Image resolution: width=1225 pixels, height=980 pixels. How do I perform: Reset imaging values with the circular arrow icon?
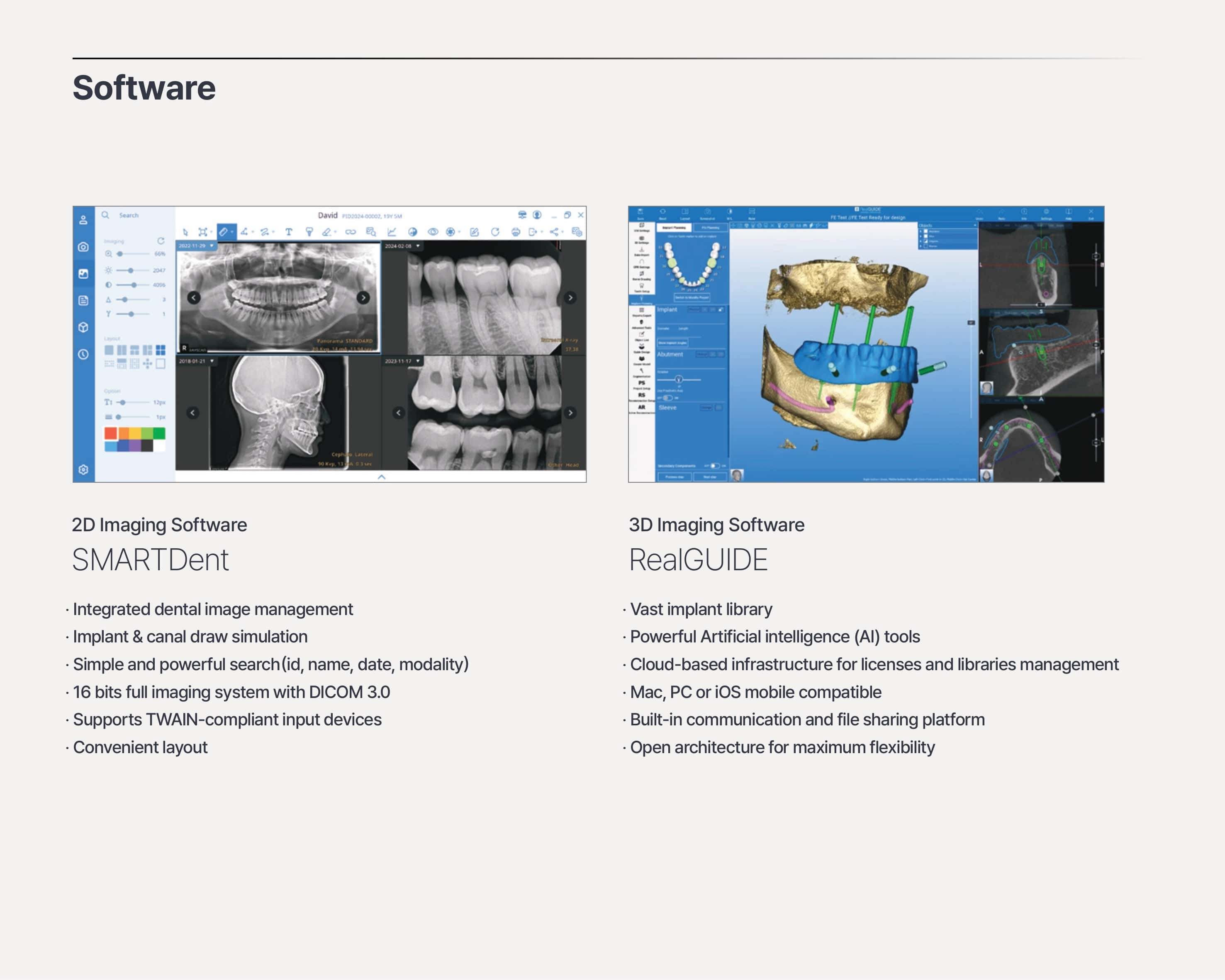(x=161, y=241)
